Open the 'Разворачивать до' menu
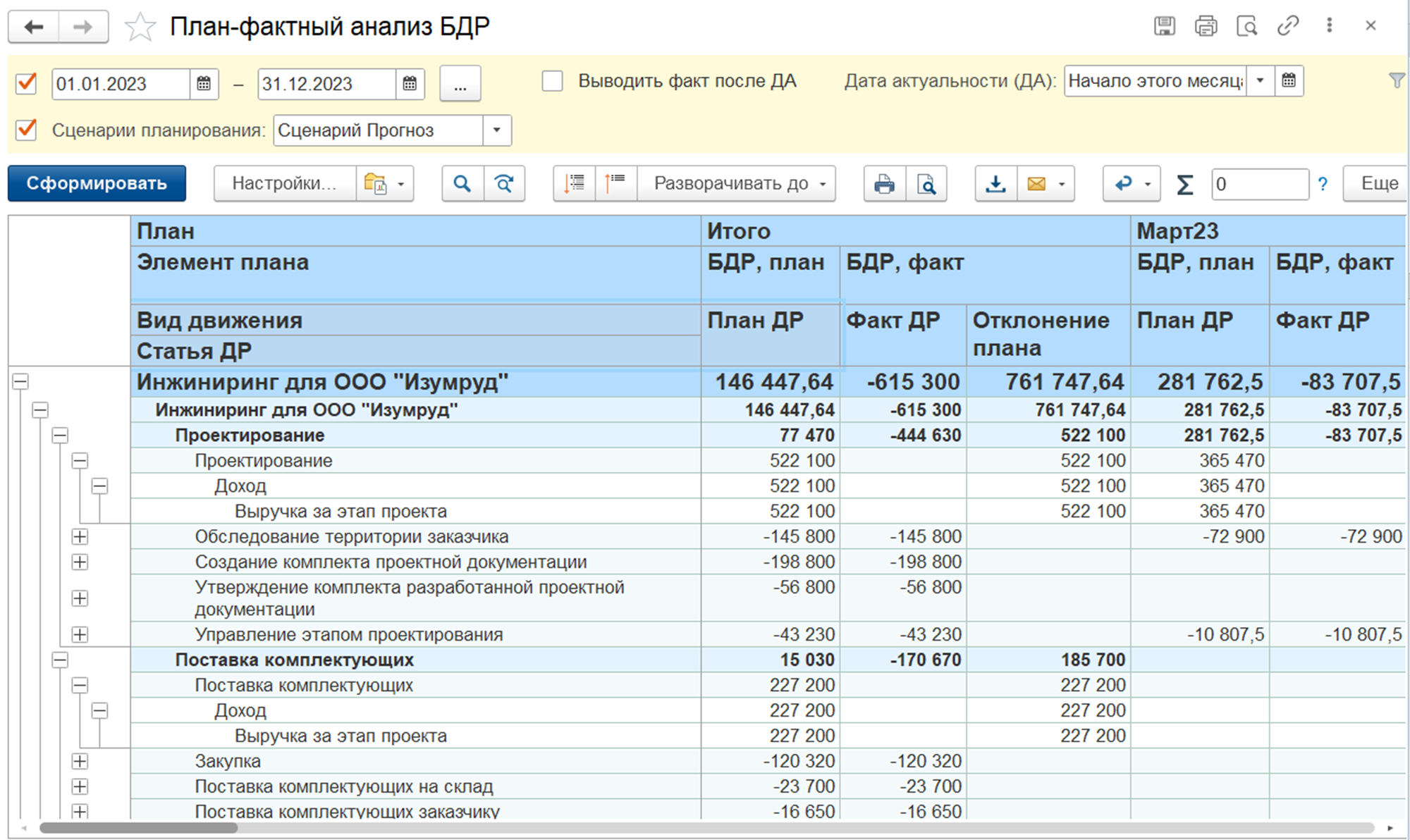Viewport: 1410px width, 840px height. tap(738, 184)
